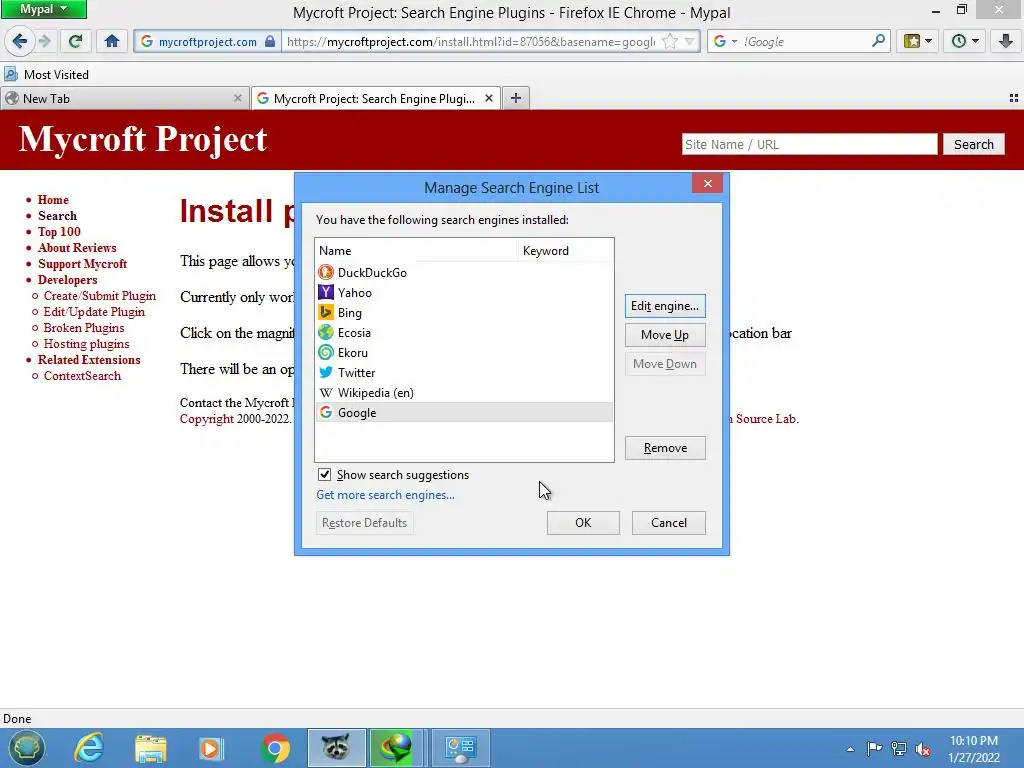Open the bookmarks menu button
Image resolution: width=1024 pixels, height=768 pixels.
(x=917, y=42)
